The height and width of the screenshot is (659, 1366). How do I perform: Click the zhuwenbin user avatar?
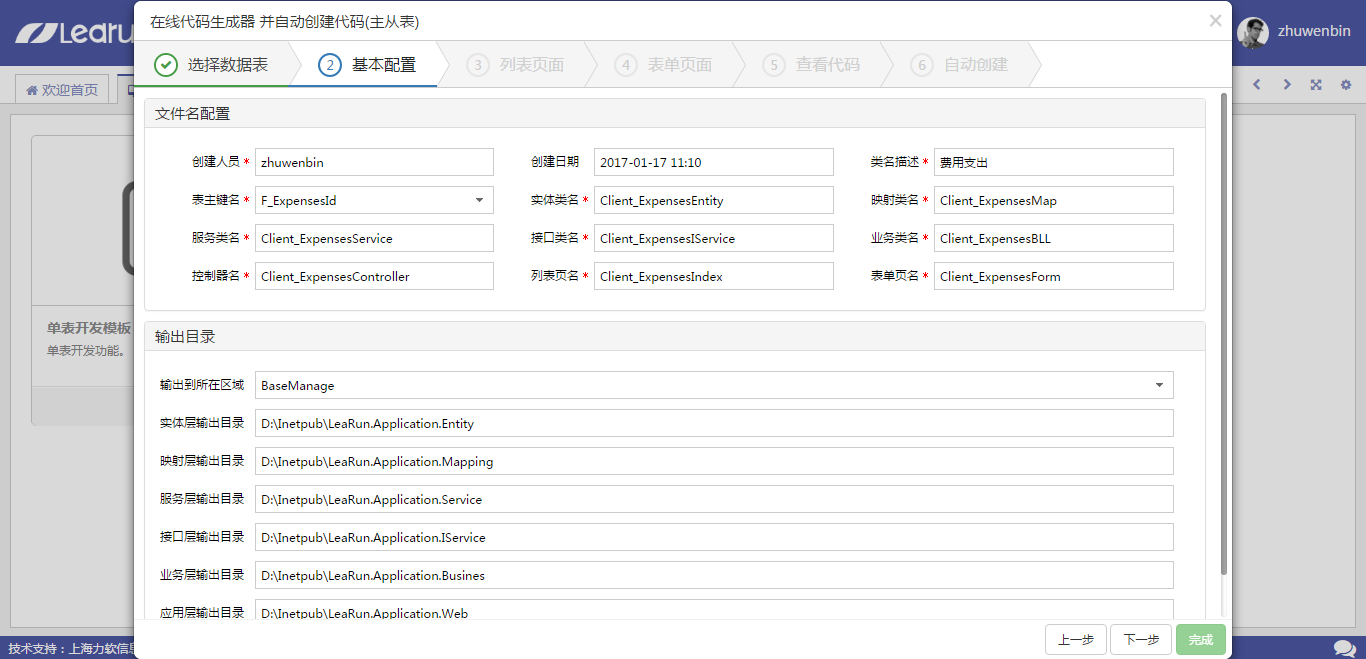coord(1253,32)
